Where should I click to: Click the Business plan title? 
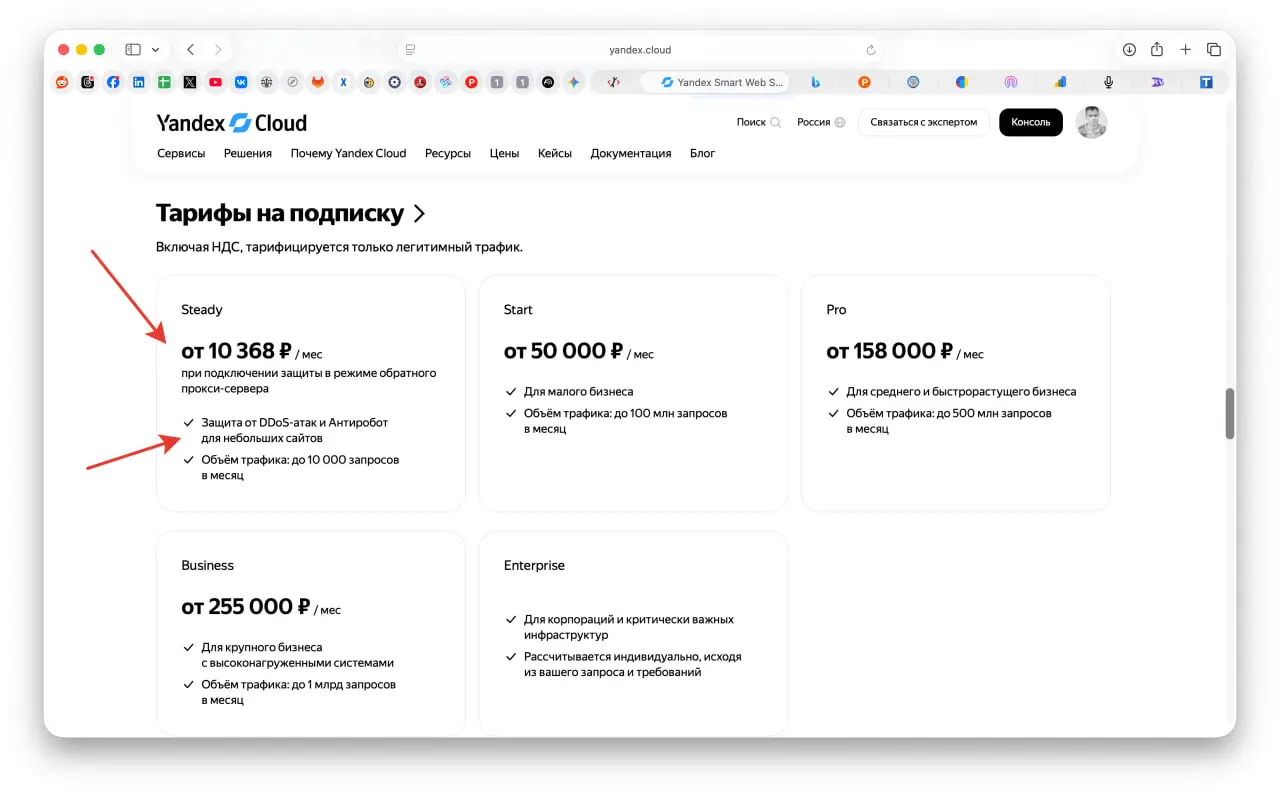[x=207, y=565]
